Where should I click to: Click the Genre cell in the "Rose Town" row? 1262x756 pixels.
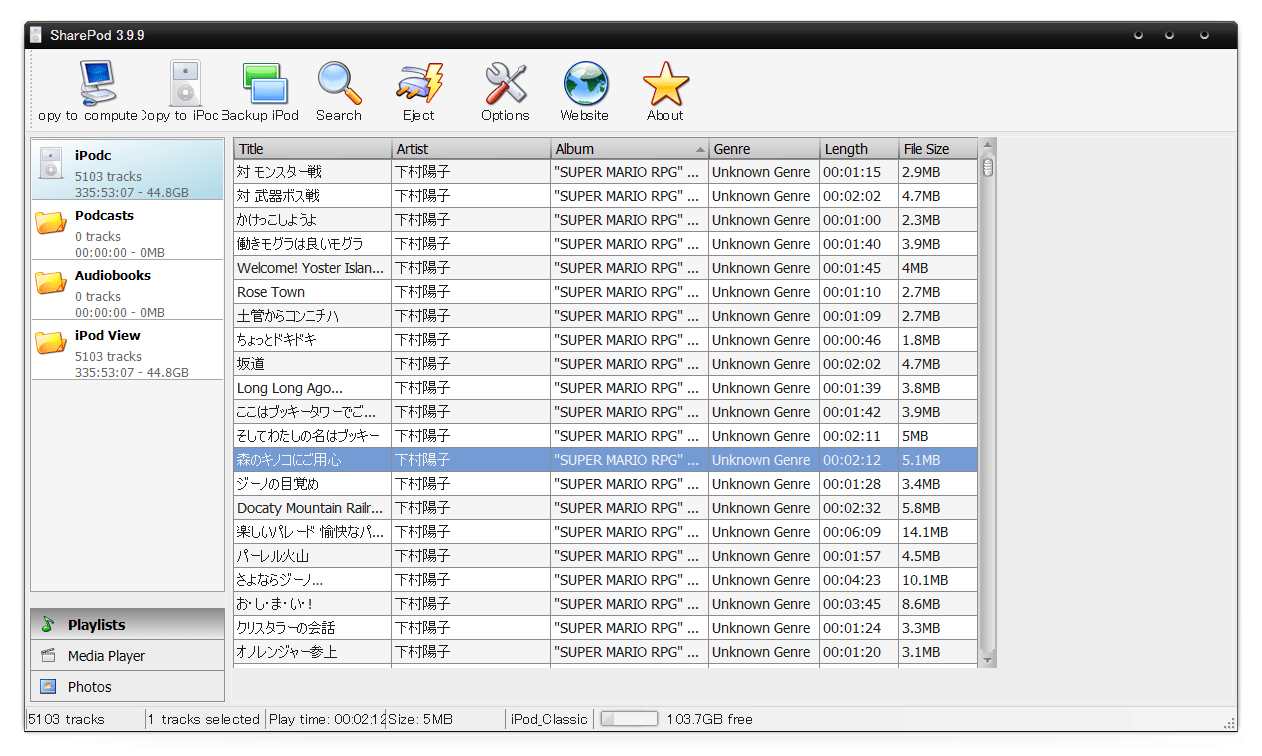765,292
